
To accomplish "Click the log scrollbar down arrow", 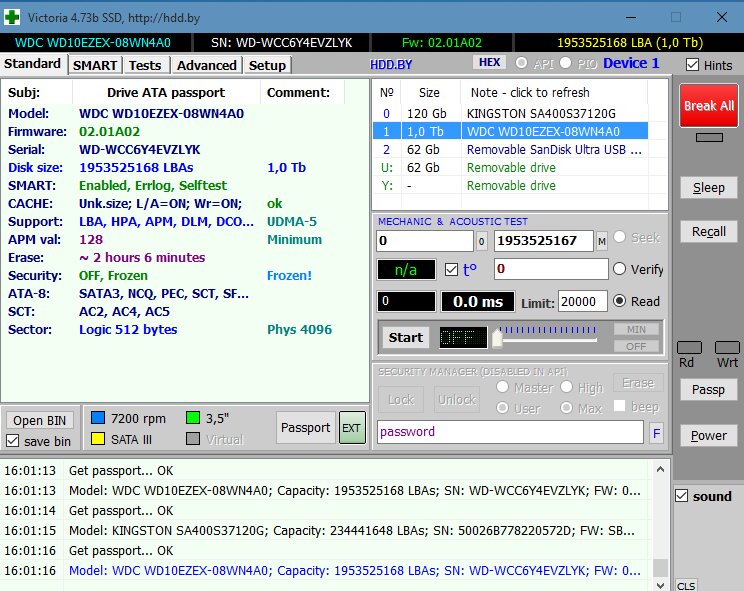I will pos(660,585).
